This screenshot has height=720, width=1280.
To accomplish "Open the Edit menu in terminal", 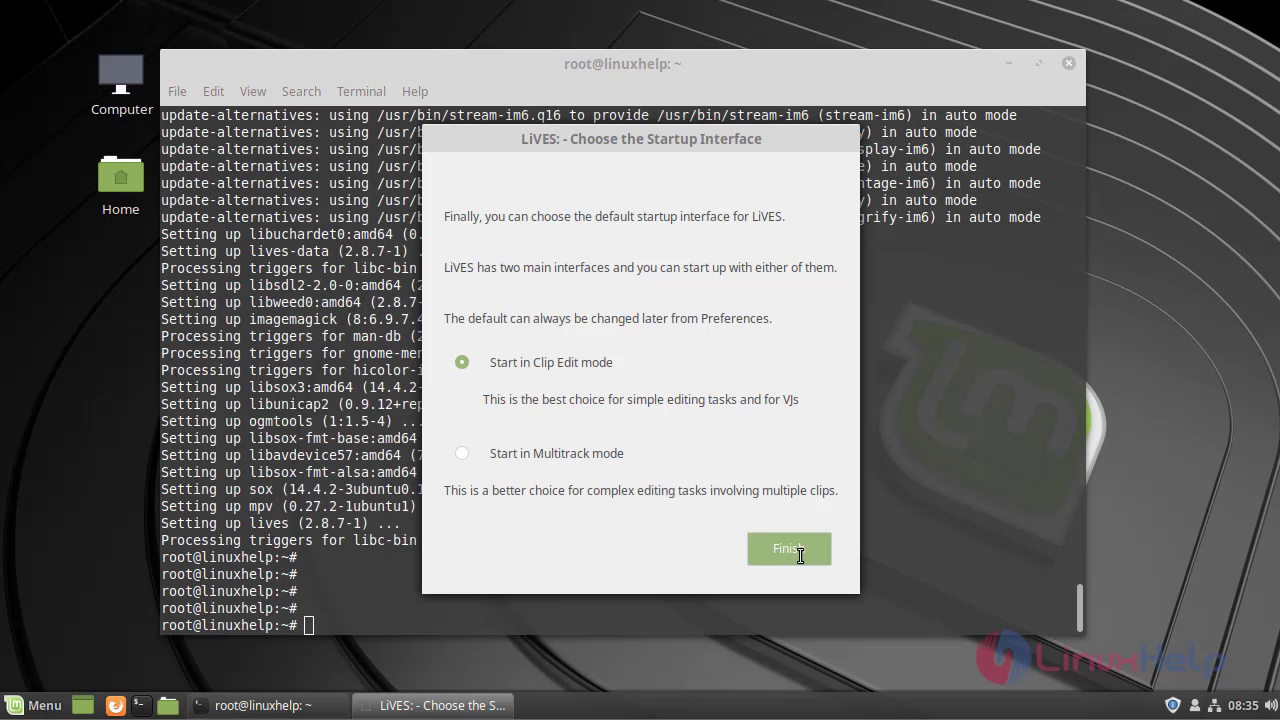I will (213, 91).
